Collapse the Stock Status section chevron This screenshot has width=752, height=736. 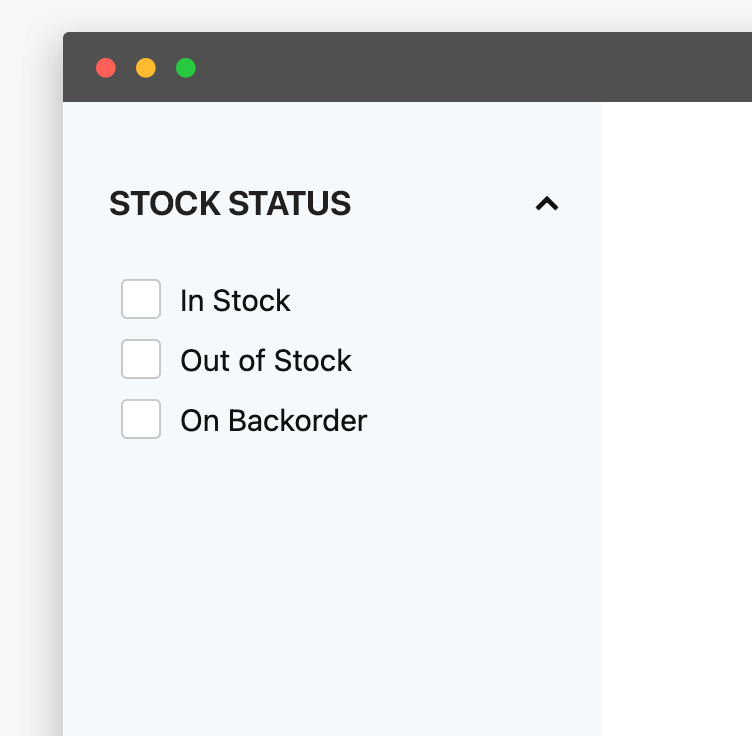point(546,204)
